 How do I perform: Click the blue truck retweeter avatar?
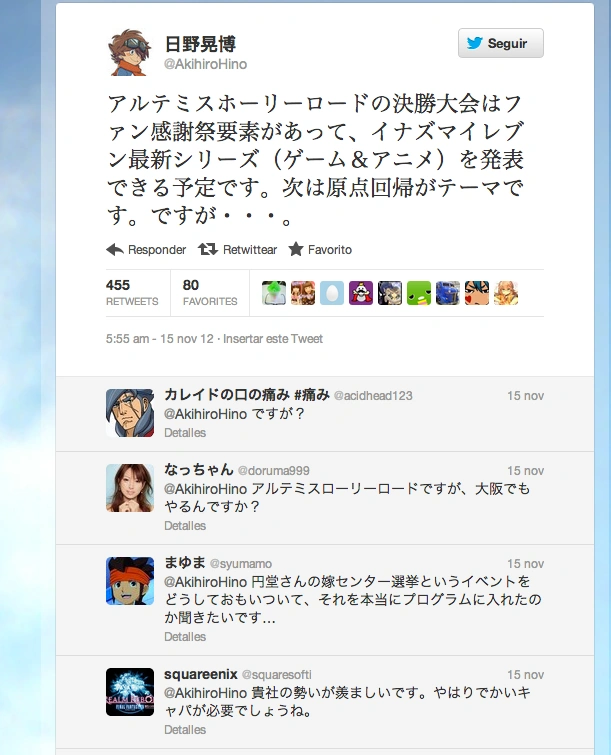coord(448,293)
